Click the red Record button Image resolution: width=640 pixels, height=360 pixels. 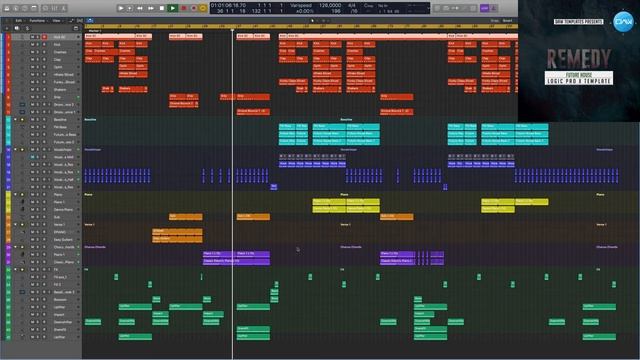(x=184, y=8)
